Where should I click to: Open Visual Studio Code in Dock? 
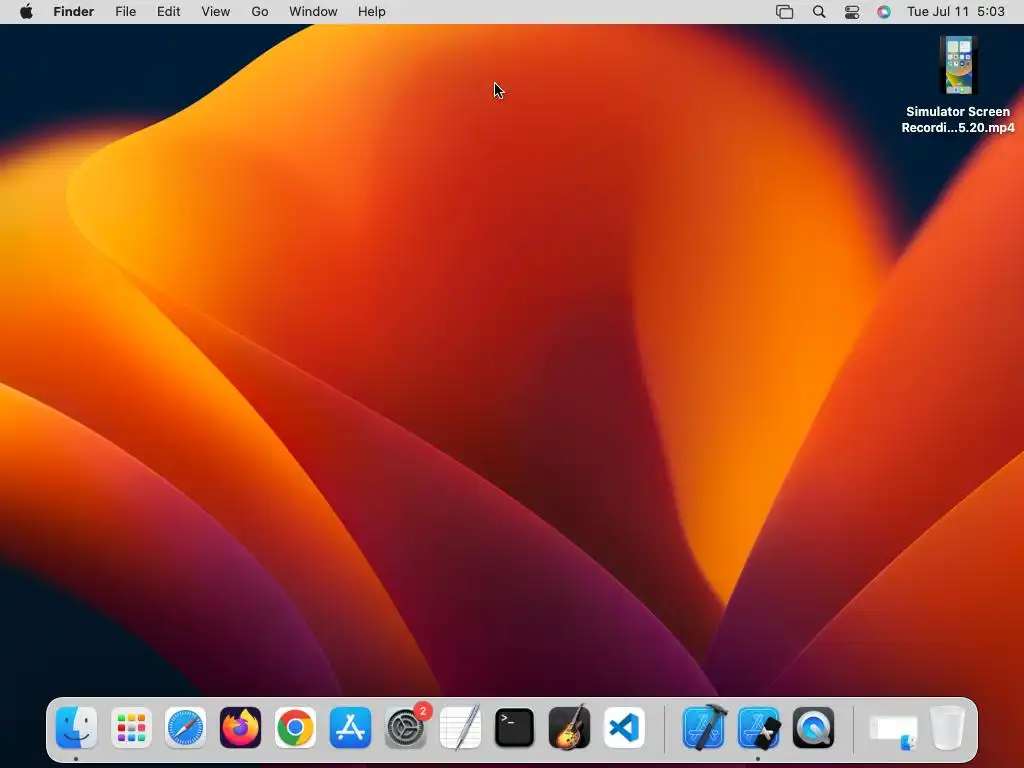tap(624, 727)
